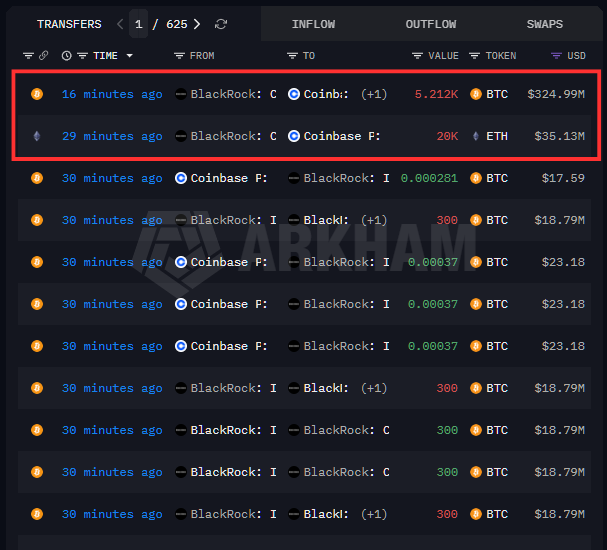Screen dimensions: 607x550
Task: Open Coinbase P: recipient in $35.13M row
Action: (342, 136)
